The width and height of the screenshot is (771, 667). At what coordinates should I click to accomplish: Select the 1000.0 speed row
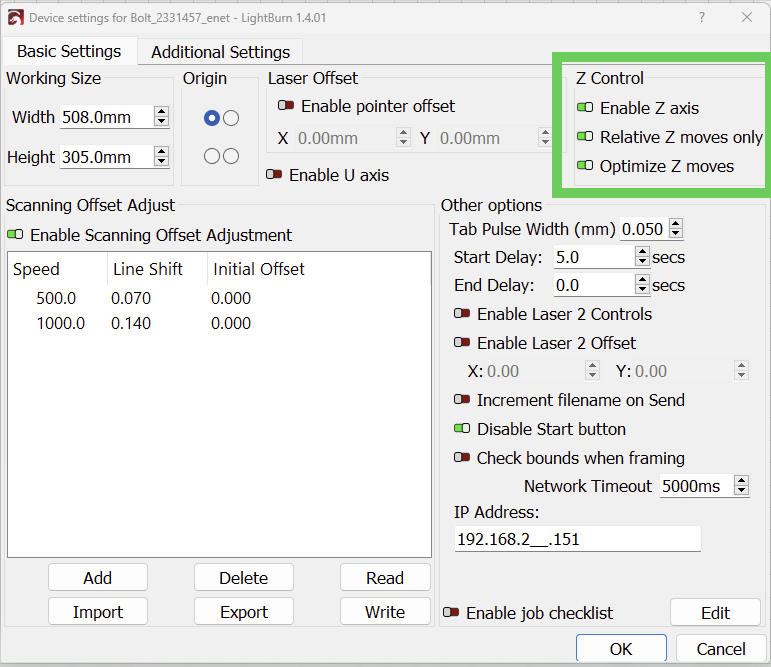pyautogui.click(x=219, y=323)
